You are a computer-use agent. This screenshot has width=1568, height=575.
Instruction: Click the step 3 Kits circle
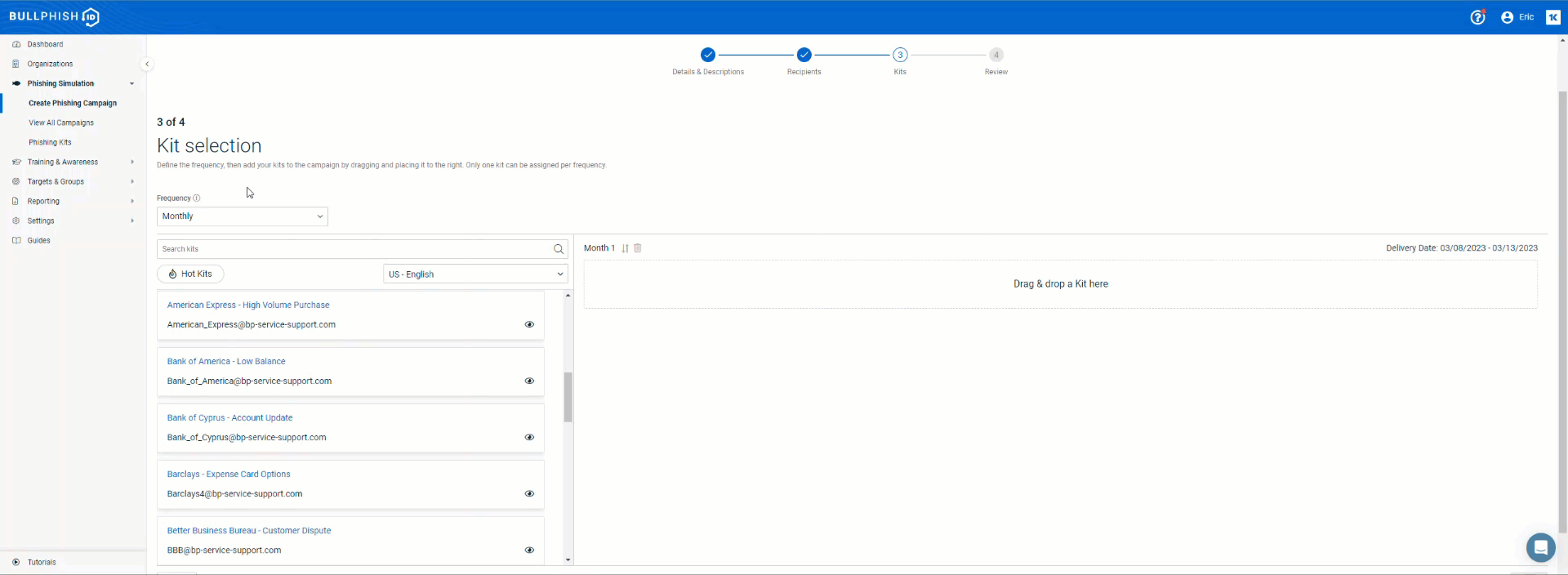pos(900,55)
